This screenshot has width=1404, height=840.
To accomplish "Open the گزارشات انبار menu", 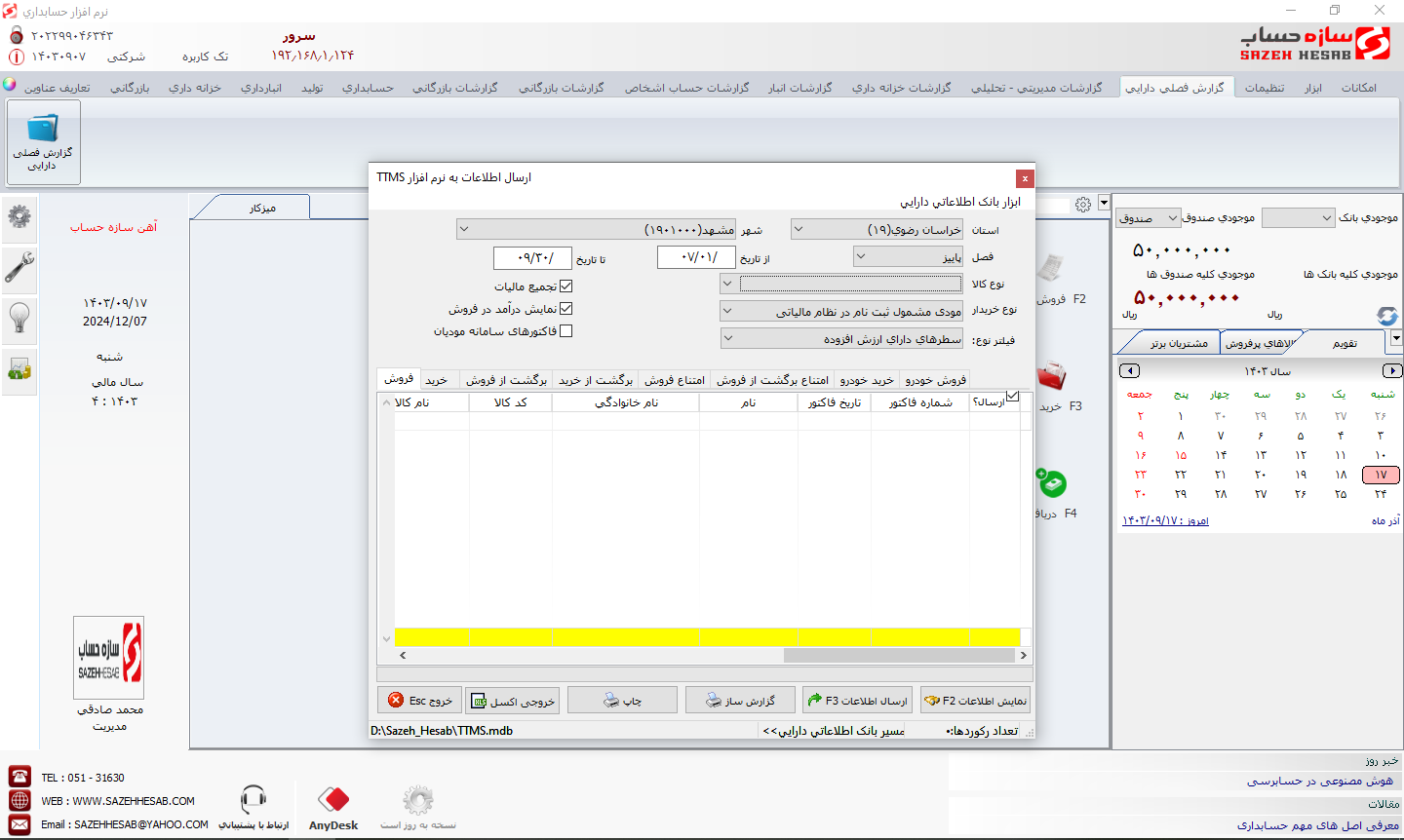I will click(x=800, y=88).
